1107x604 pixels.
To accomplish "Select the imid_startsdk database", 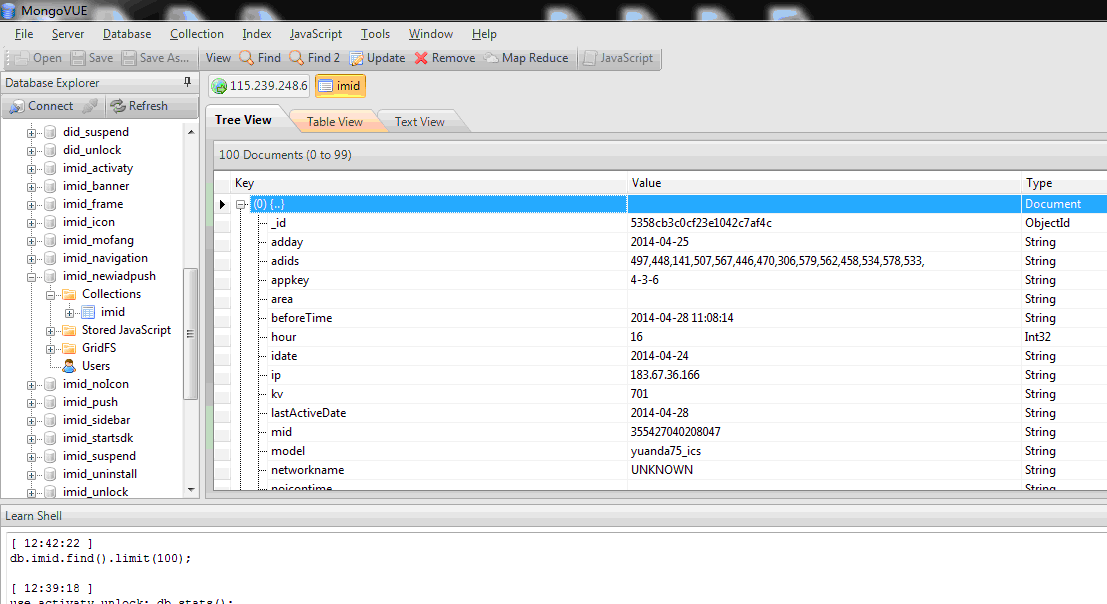I will [97, 437].
